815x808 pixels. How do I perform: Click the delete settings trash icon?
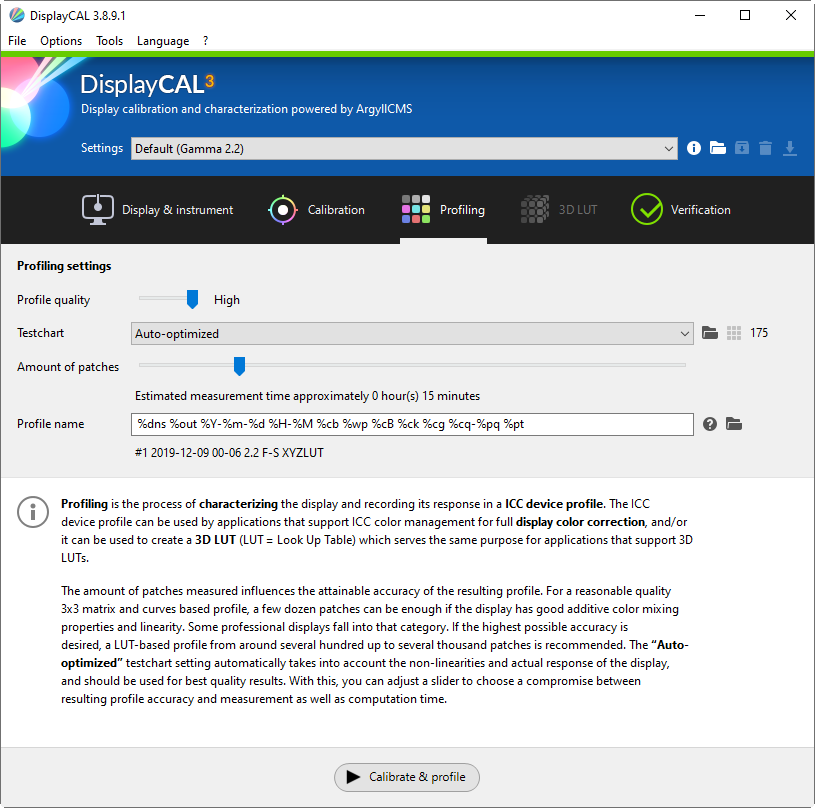tap(765, 148)
